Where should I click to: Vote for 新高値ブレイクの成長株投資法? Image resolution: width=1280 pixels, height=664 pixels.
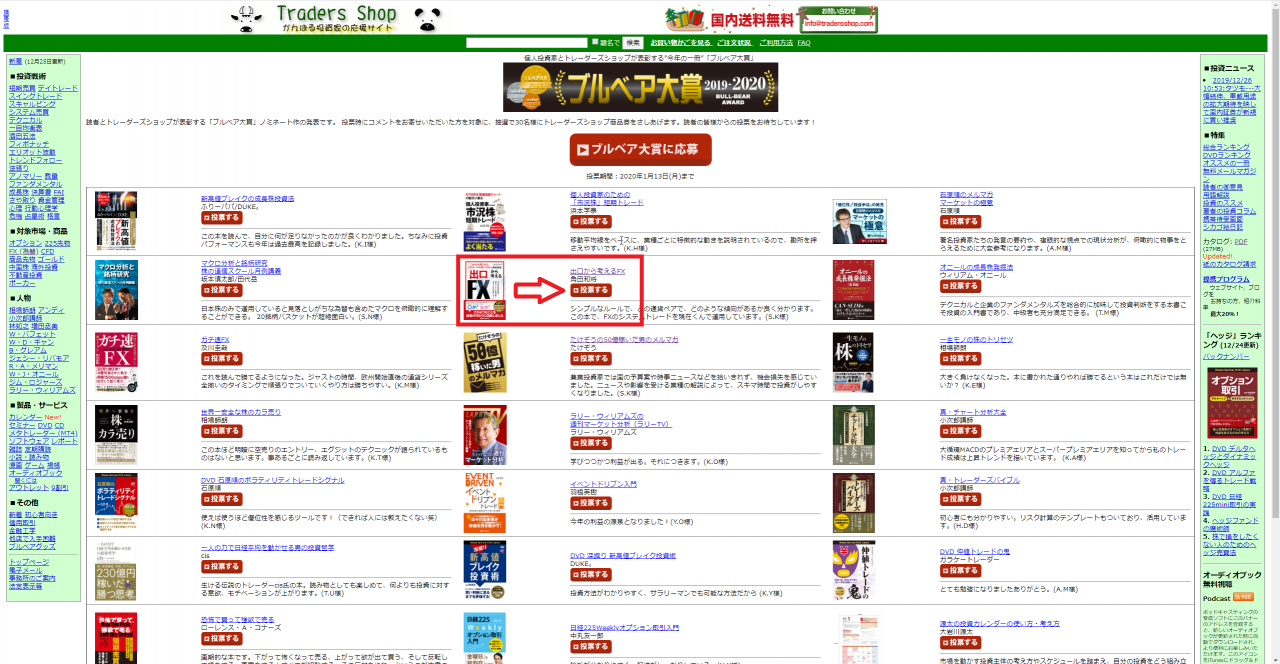[x=222, y=217]
